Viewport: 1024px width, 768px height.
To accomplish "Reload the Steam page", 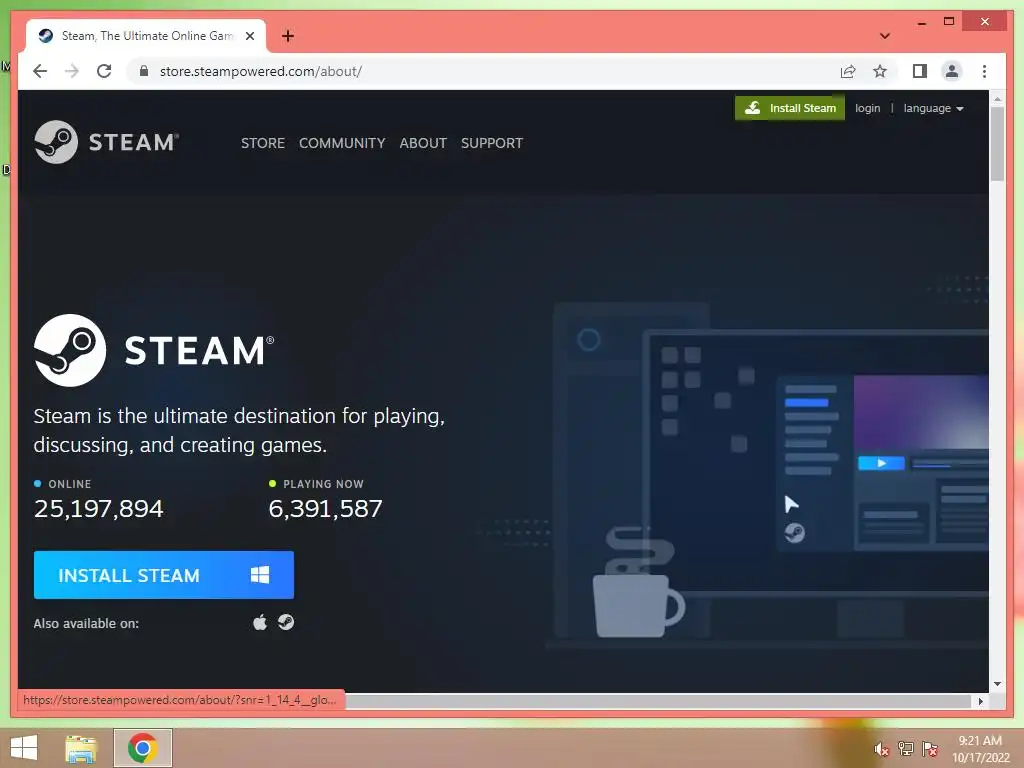I will [104, 71].
